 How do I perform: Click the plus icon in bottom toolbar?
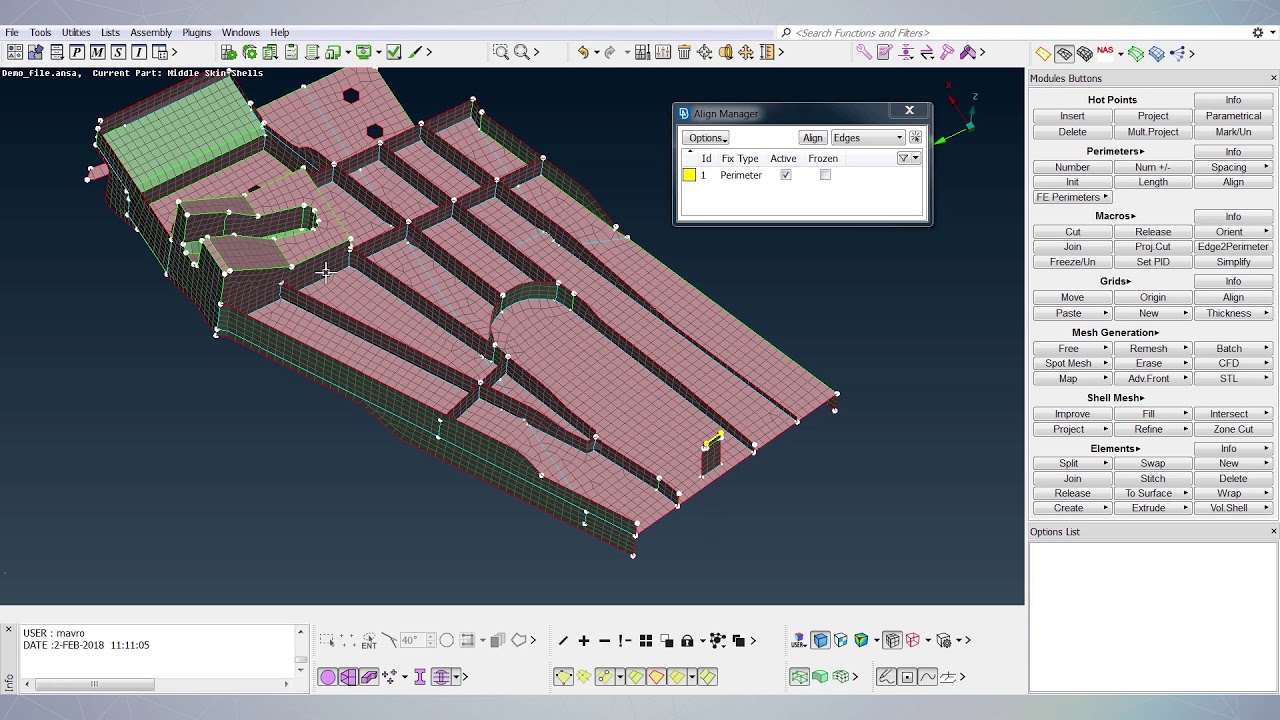click(x=584, y=641)
